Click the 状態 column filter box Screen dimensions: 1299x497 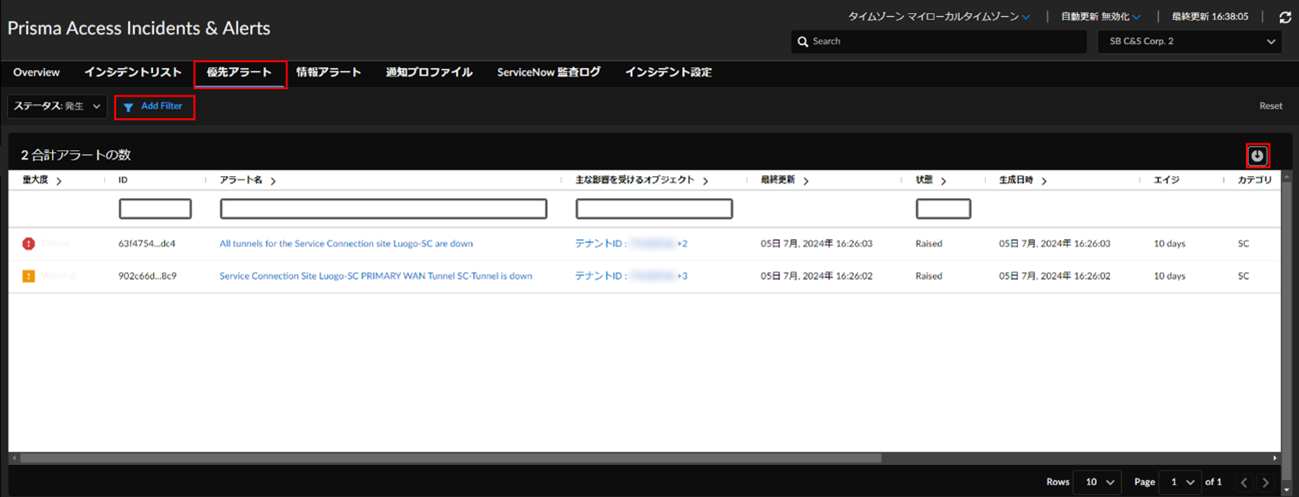coord(943,209)
